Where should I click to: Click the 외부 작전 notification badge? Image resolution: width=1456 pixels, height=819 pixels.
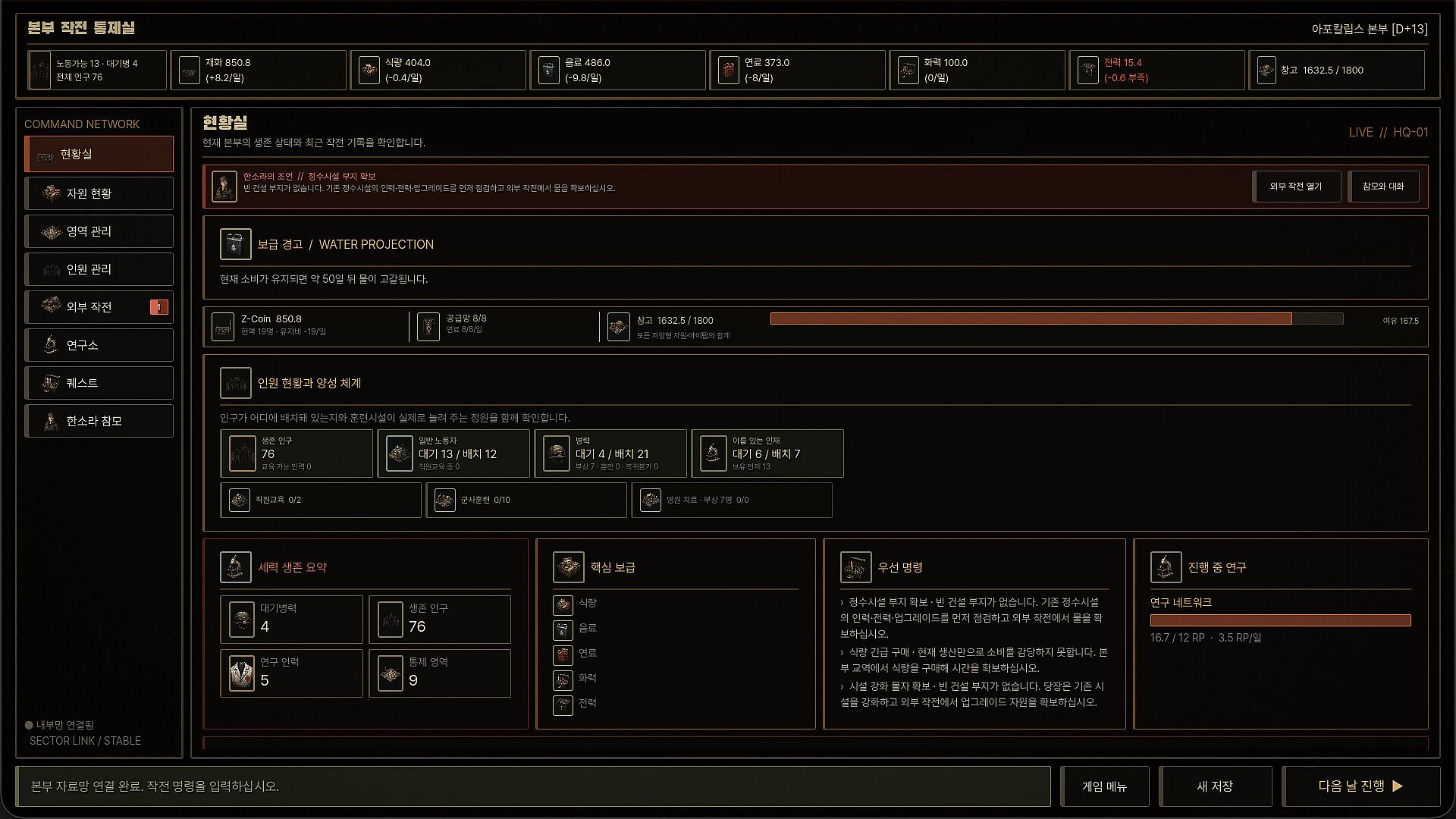[x=159, y=307]
